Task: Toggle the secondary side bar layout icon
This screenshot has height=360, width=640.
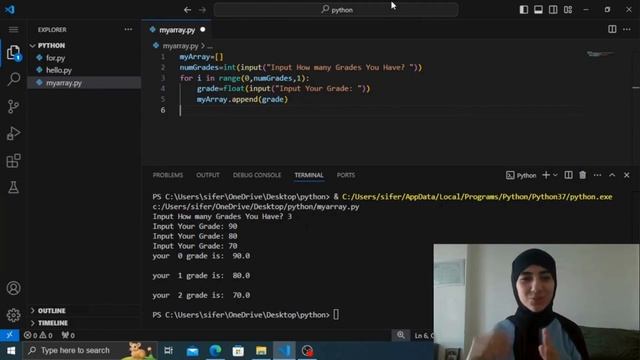Action: [553, 10]
